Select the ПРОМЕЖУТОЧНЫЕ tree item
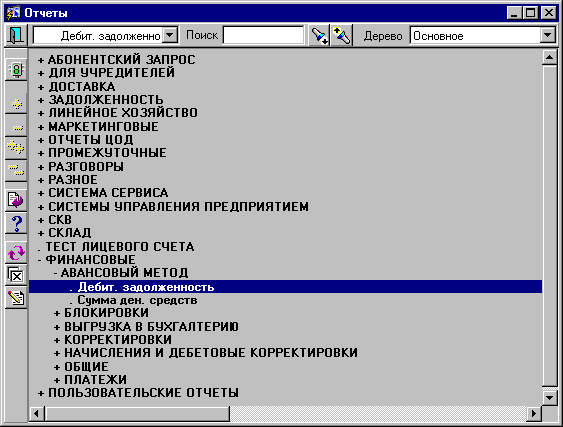Image resolution: width=563 pixels, height=427 pixels. coord(107,153)
